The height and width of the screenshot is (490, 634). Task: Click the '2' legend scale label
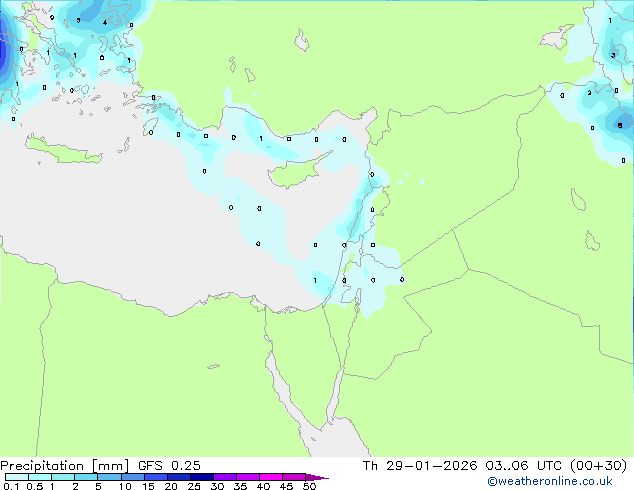[x=75, y=486]
